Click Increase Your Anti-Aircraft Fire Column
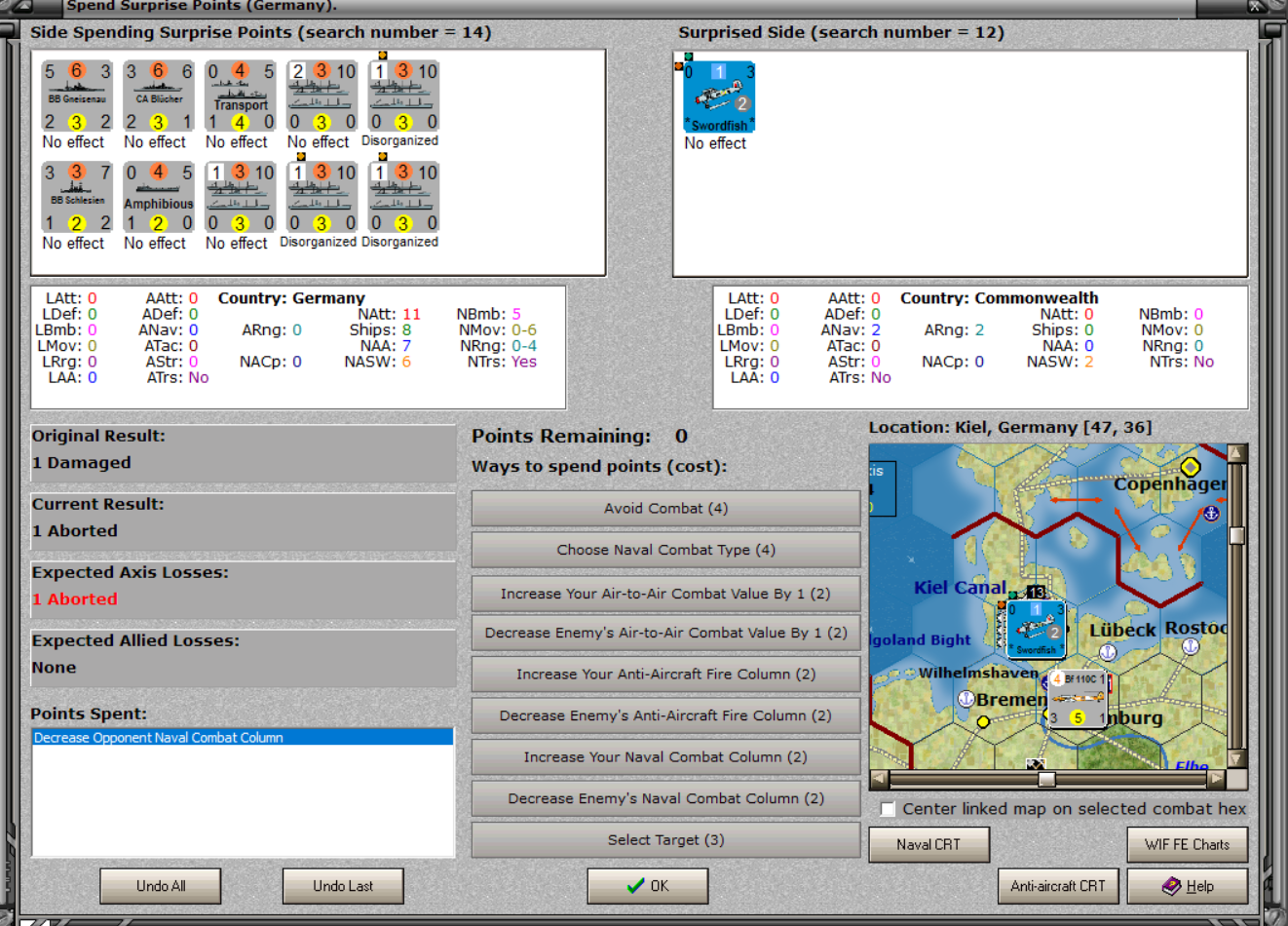Screen dimensions: 1288x926 [665, 674]
